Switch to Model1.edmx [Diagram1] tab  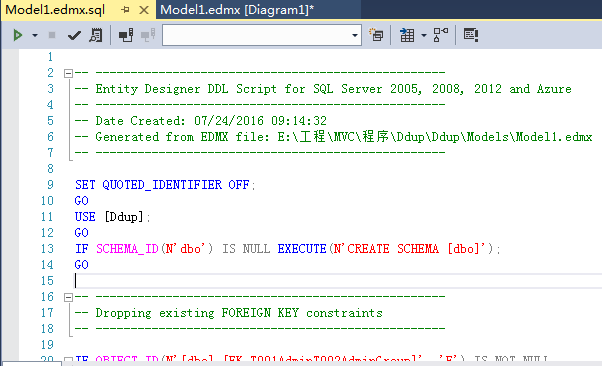[237, 10]
